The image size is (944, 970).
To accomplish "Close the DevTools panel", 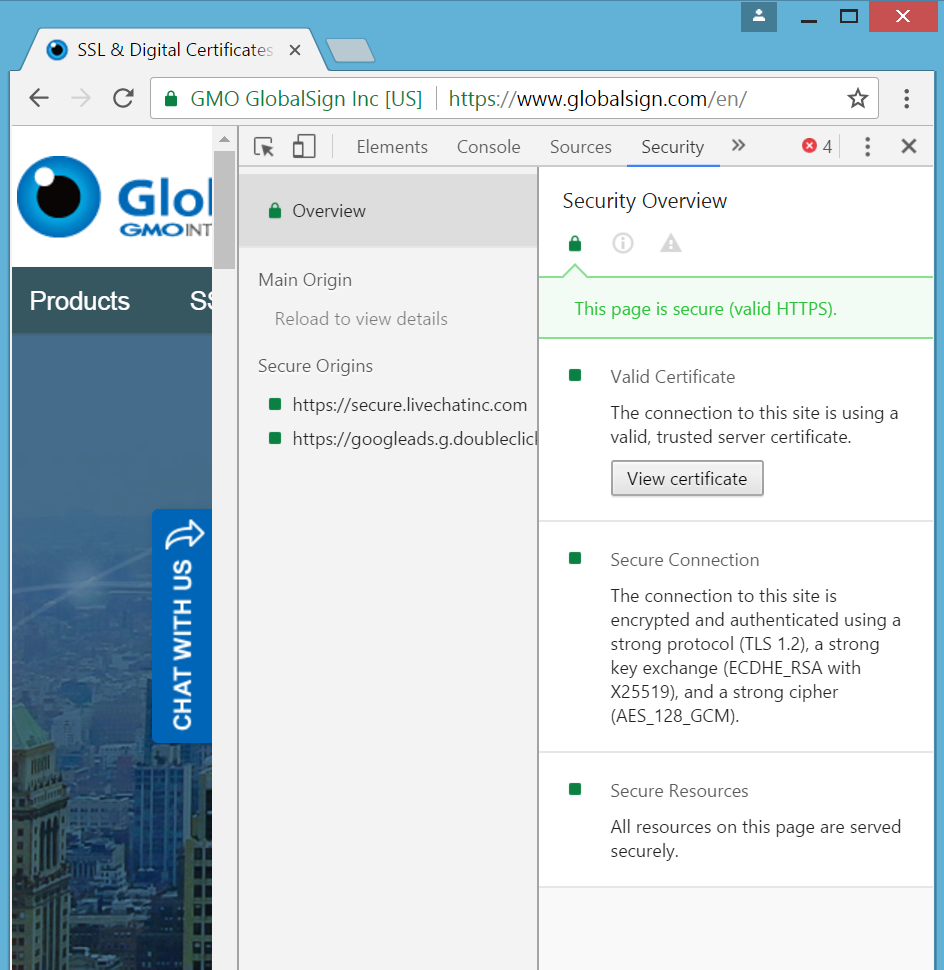I will pyautogui.click(x=908, y=147).
